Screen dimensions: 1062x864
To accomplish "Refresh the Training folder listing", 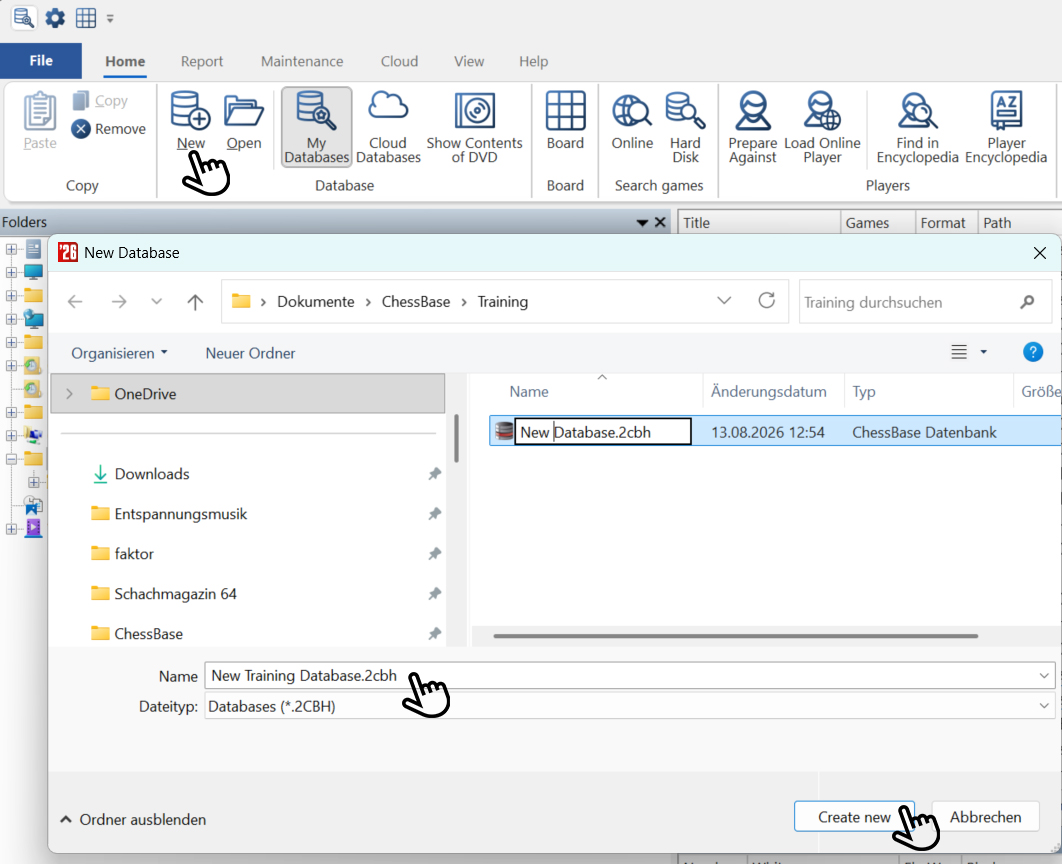I will click(766, 300).
